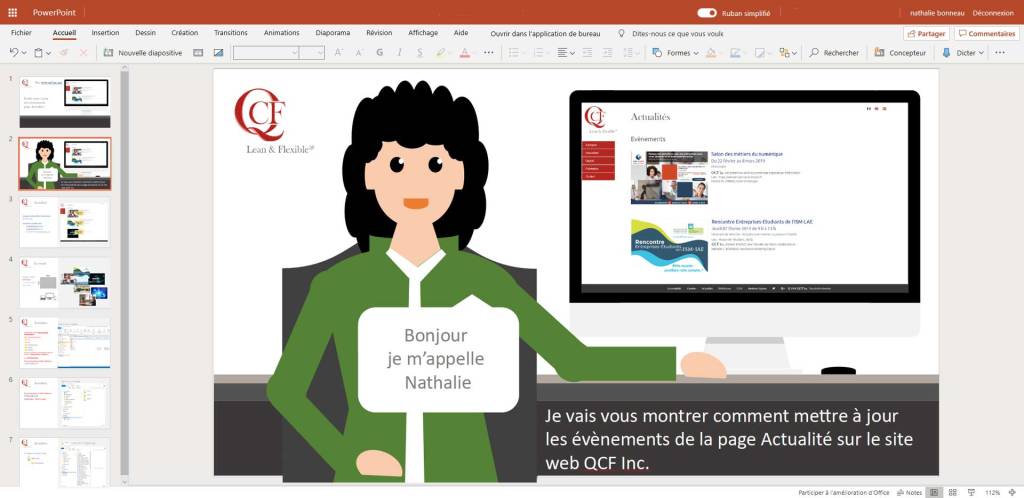Open the Undo dropdown arrow
This screenshot has width=1024, height=498.
[24, 54]
